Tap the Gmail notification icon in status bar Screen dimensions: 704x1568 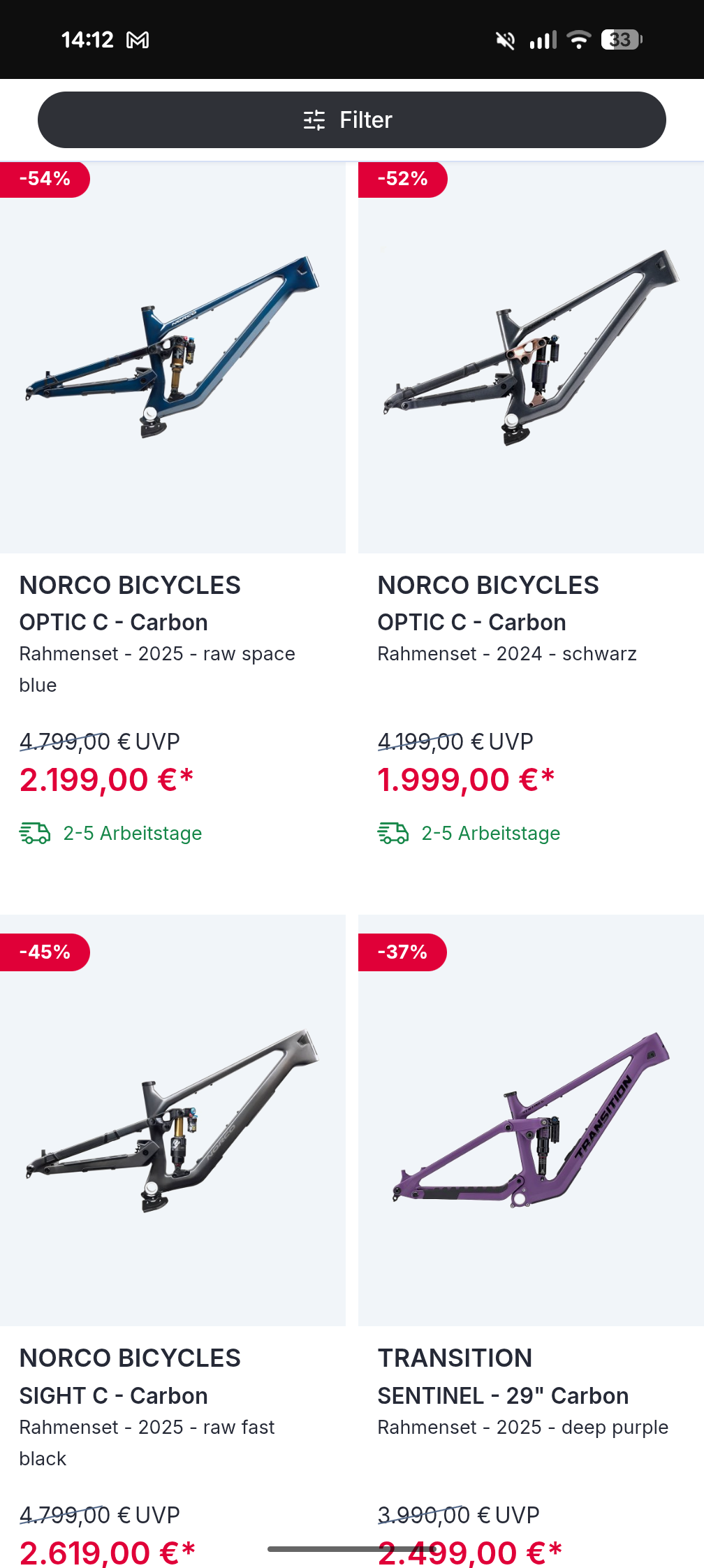pyautogui.click(x=138, y=41)
